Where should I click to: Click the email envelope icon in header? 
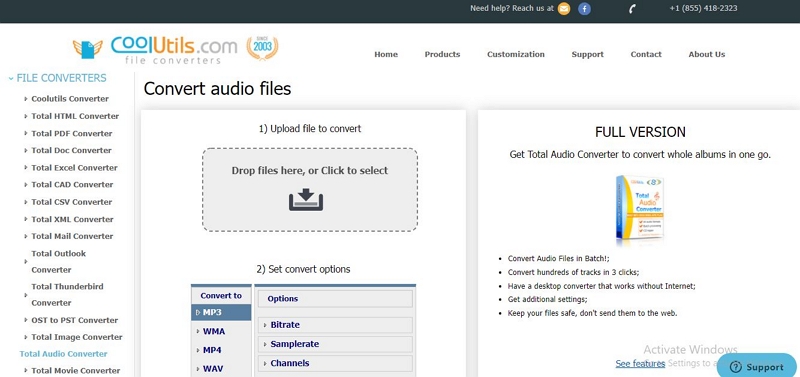point(563,9)
